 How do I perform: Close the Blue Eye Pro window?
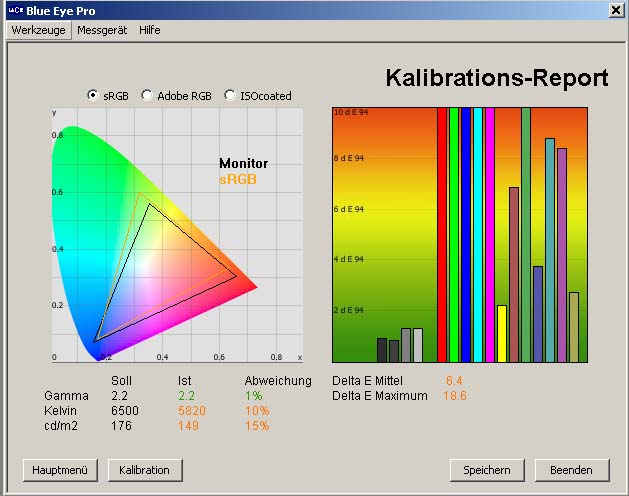(x=616, y=9)
